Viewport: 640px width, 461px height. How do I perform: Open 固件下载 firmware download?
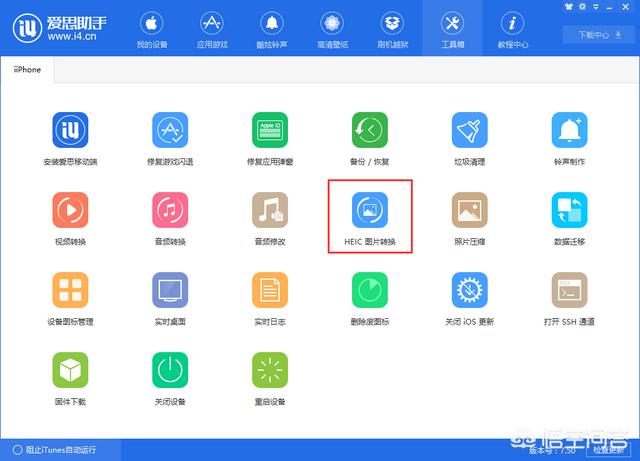click(70, 370)
